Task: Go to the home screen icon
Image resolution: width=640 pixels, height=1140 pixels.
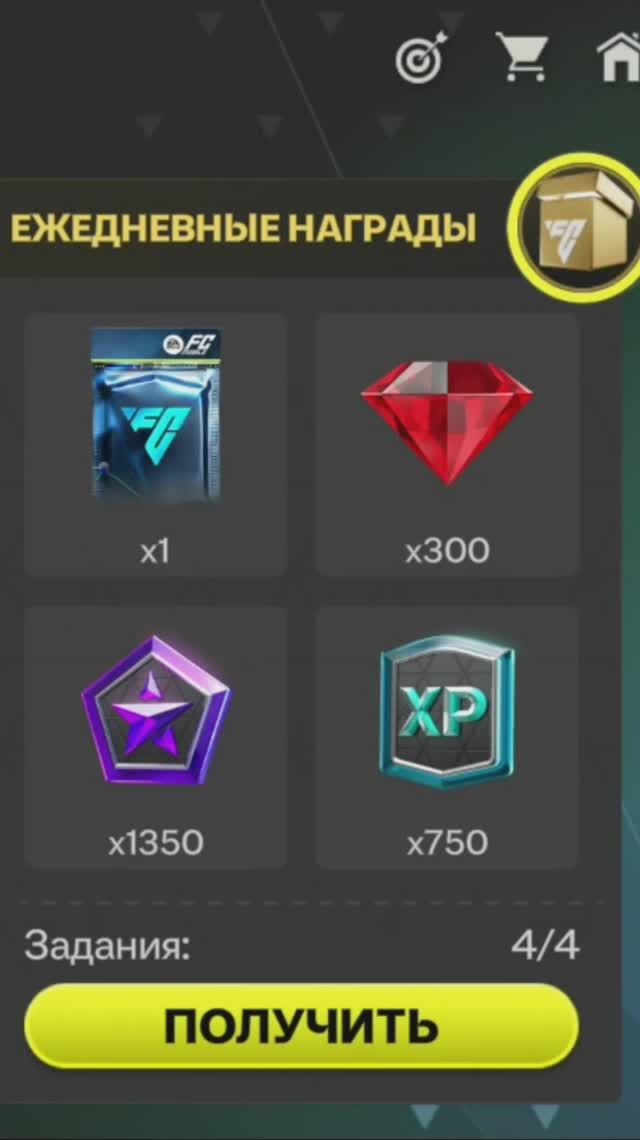Action: coord(620,57)
